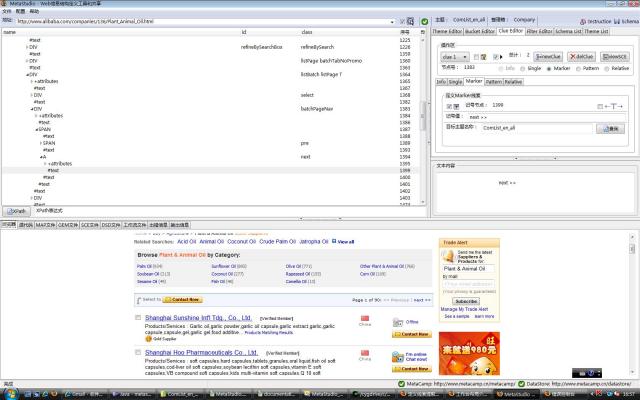This screenshot has width=640, height=400.
Task: Switch to the Bucket Editor tab
Action: tap(480, 31)
